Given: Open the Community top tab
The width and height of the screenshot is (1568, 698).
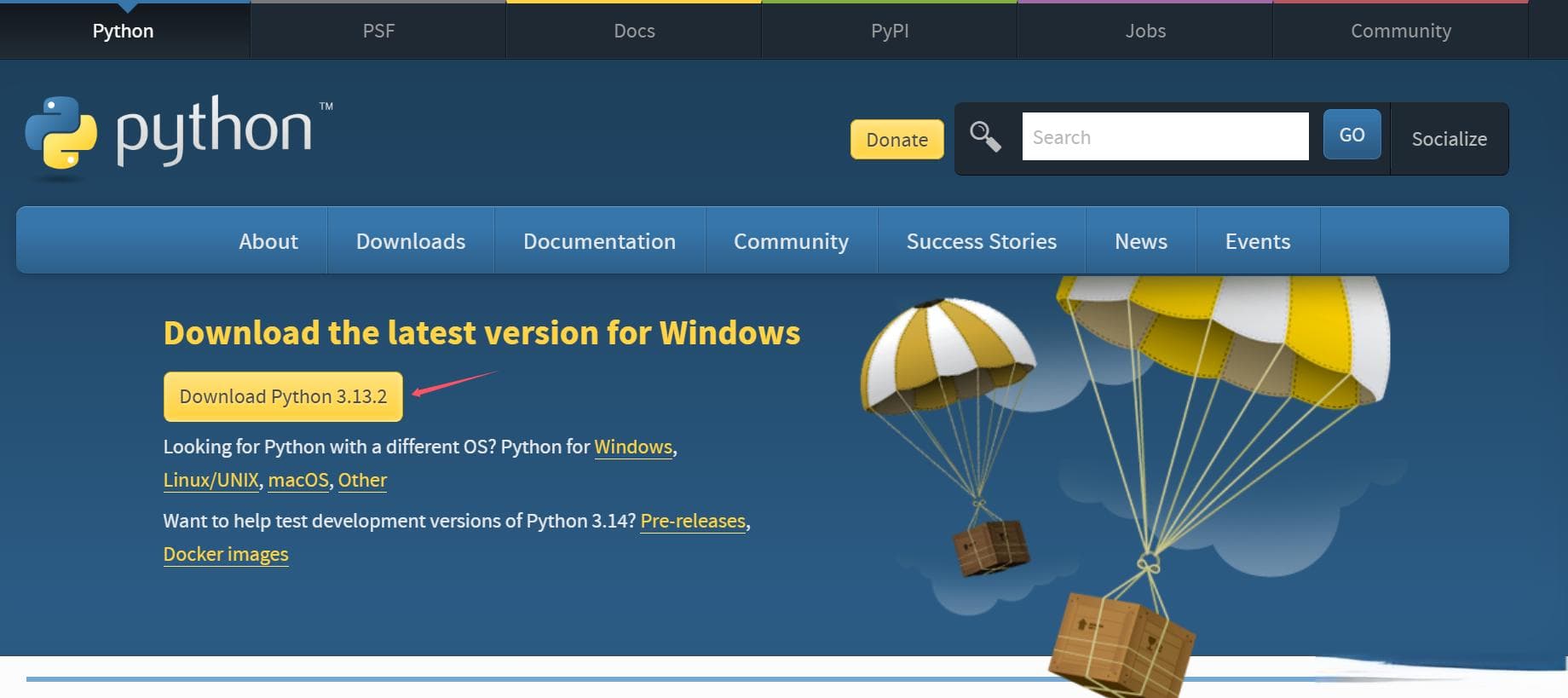Looking at the screenshot, I should (1401, 31).
